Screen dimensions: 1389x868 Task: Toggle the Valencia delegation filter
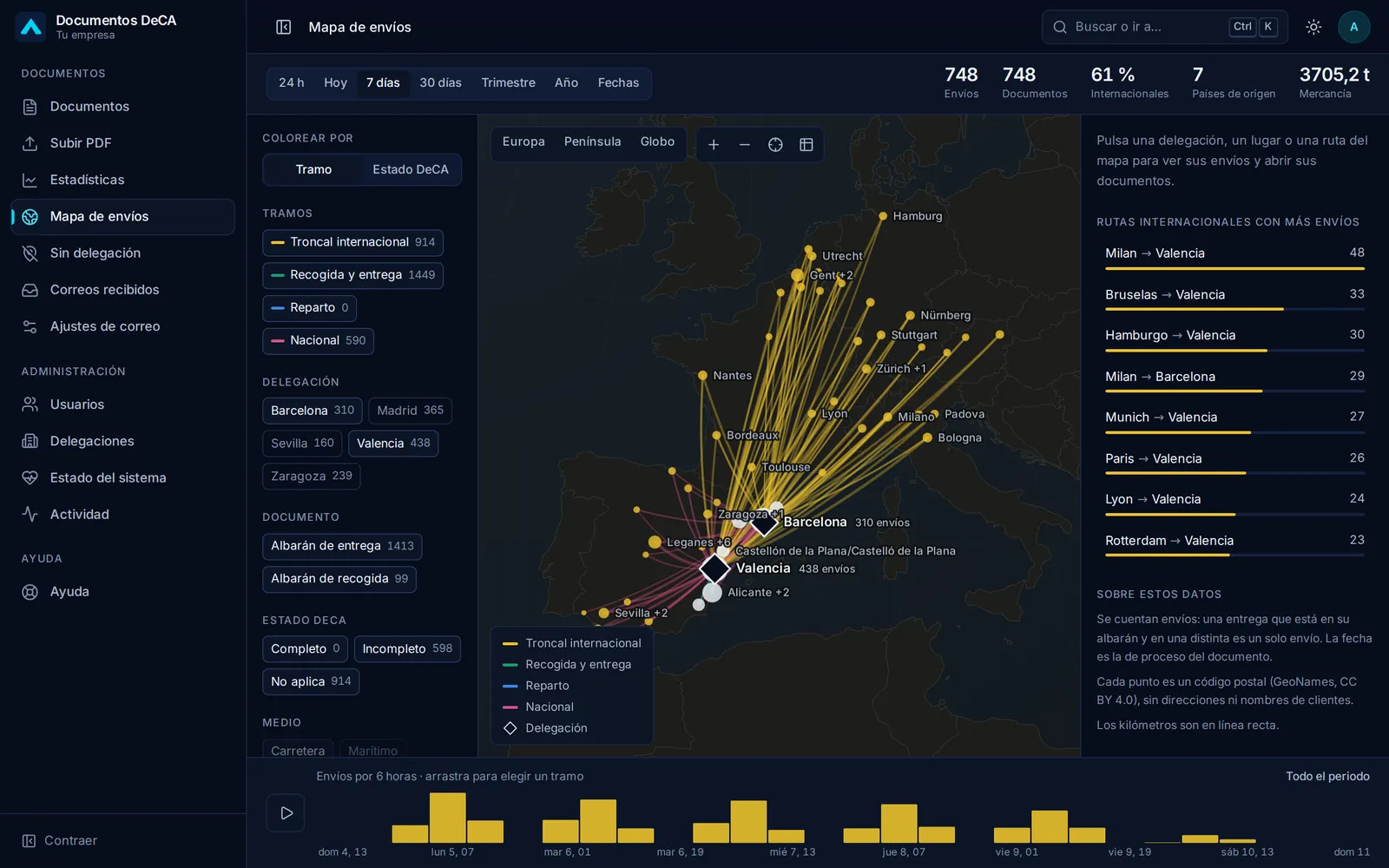[x=393, y=444]
